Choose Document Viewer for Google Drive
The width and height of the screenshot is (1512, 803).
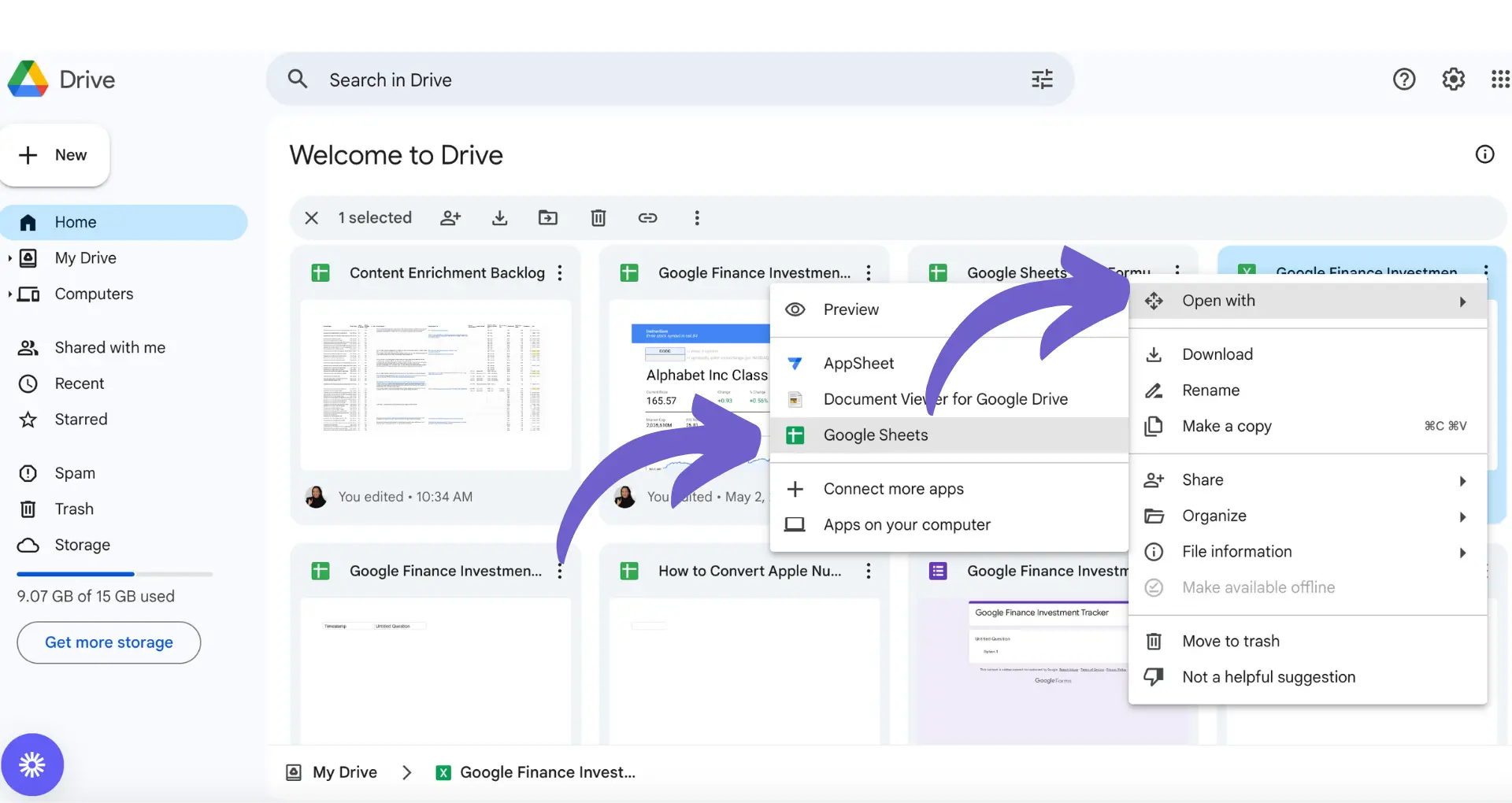[x=949, y=399]
